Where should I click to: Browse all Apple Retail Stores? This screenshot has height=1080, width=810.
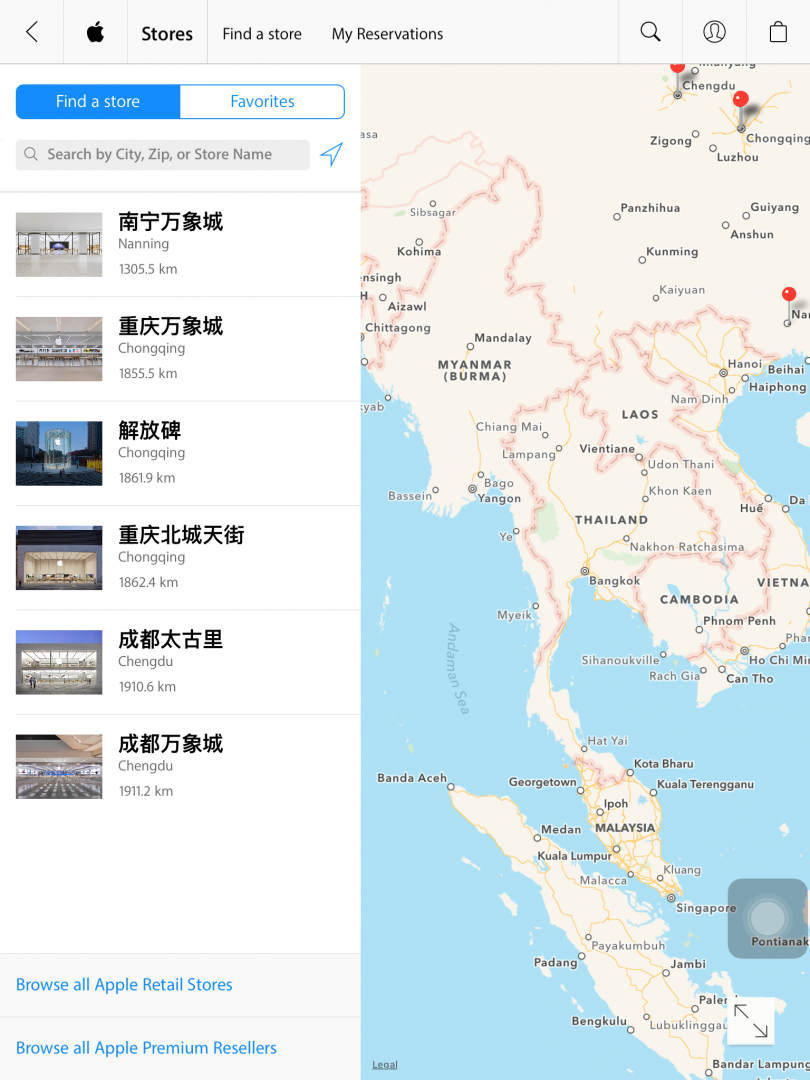pyautogui.click(x=124, y=984)
